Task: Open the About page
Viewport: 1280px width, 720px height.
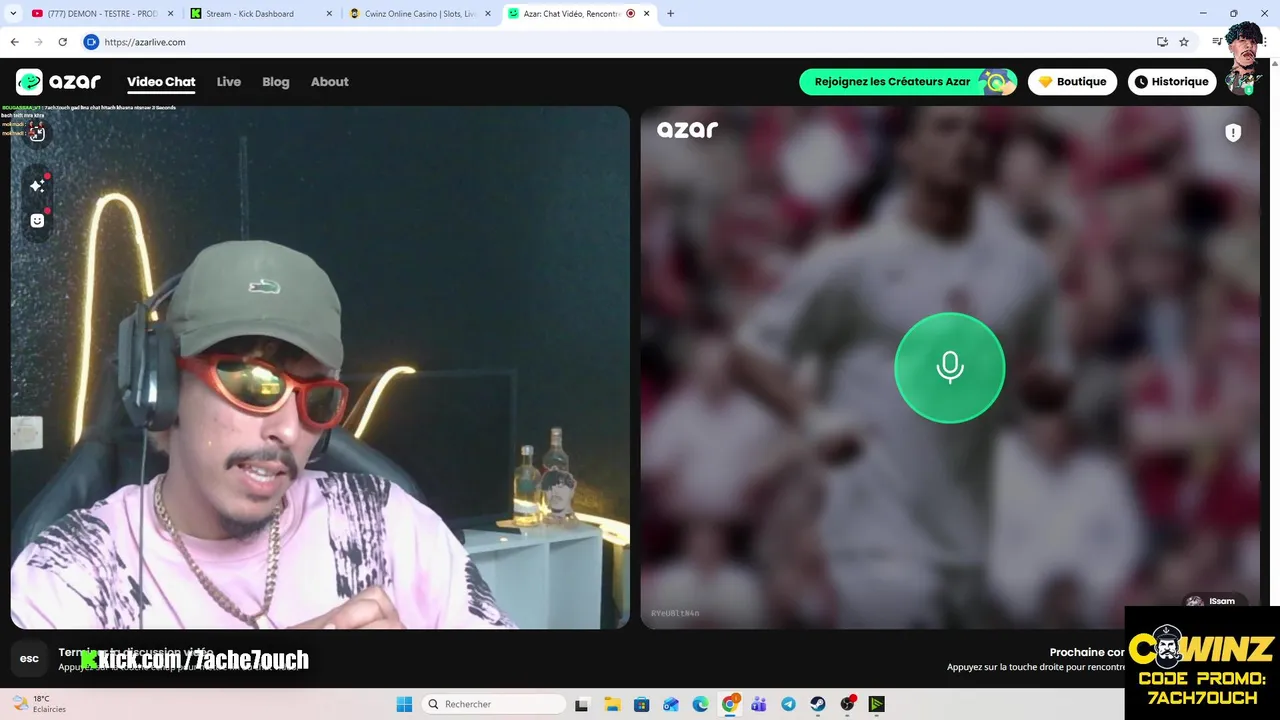Action: (x=329, y=82)
